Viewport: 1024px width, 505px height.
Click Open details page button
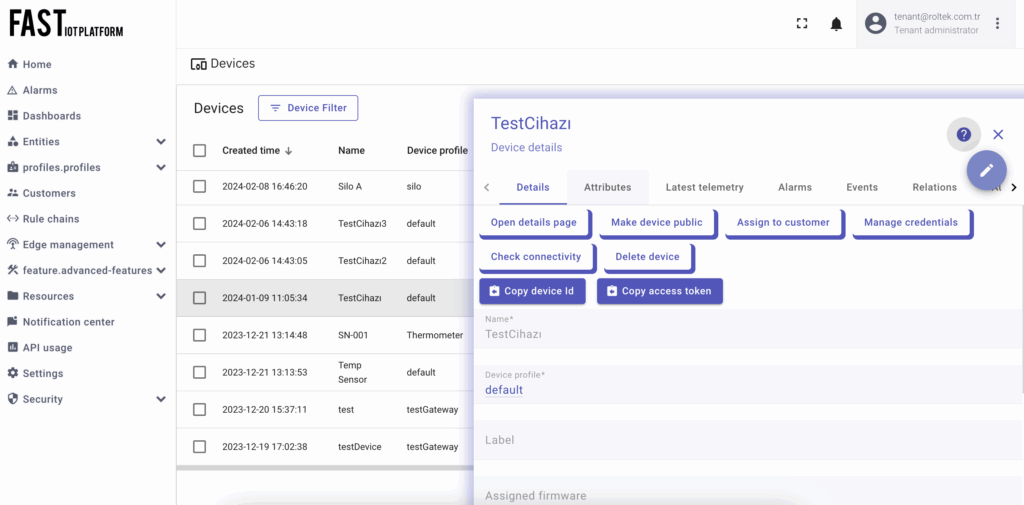click(534, 223)
